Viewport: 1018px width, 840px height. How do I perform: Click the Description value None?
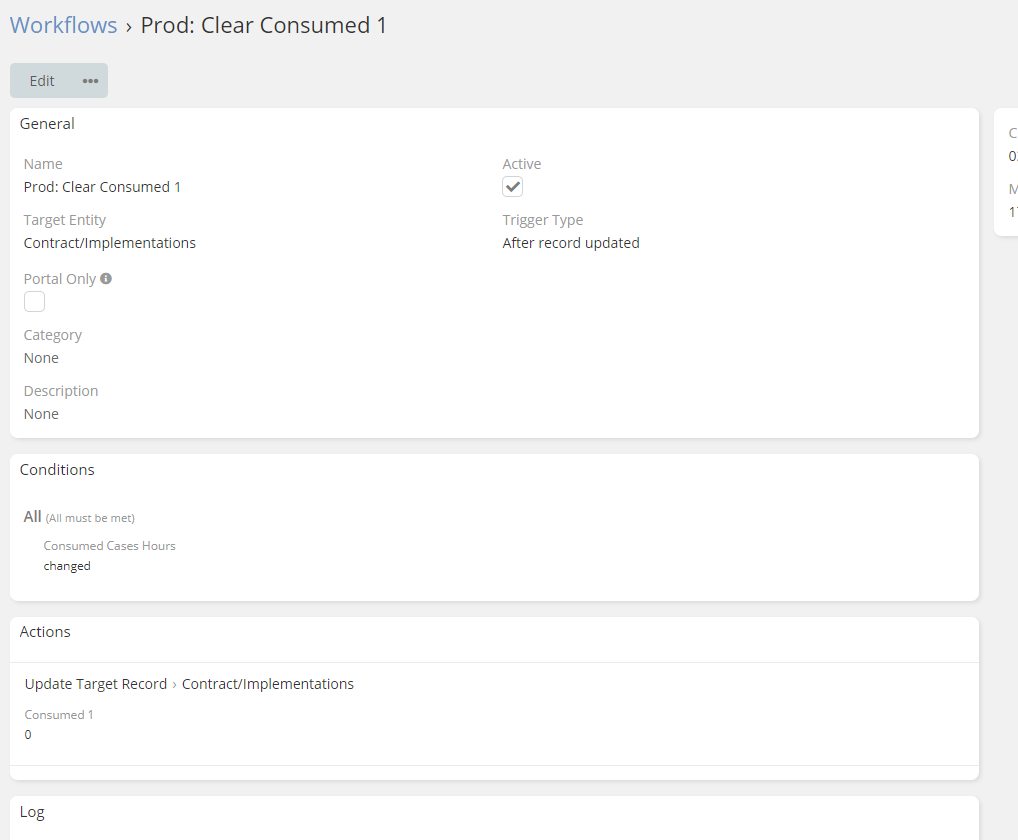coord(41,414)
